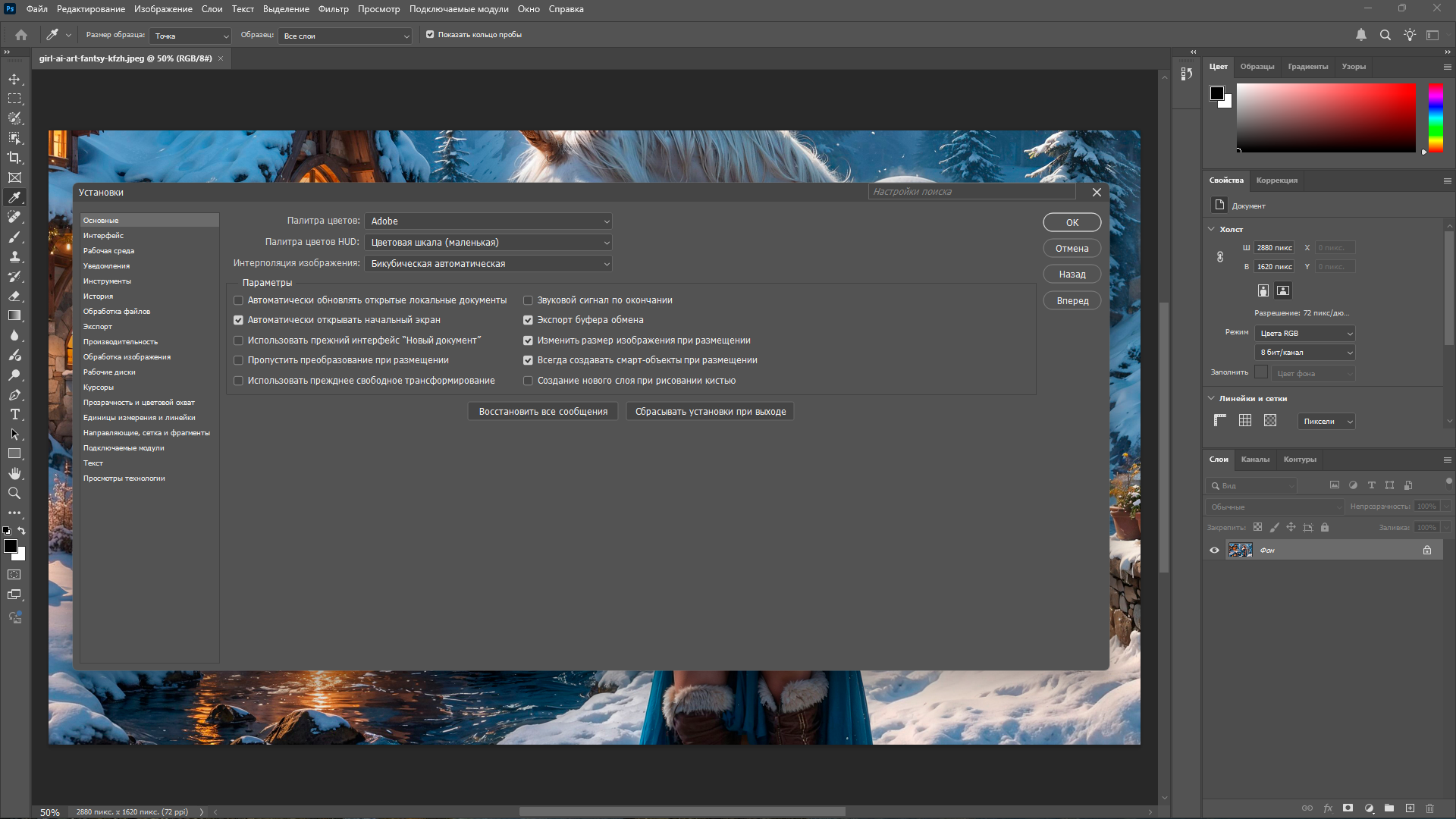Open Интерполяция изображения dropdown
This screenshot has height=819, width=1456.
coord(488,264)
